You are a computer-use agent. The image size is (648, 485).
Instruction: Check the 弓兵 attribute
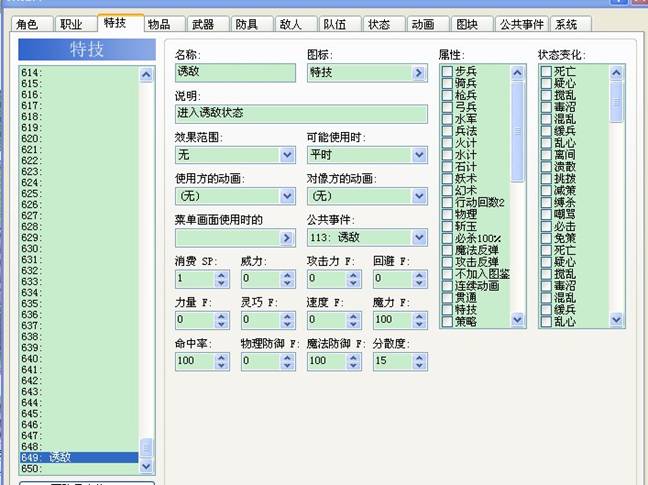[x=447, y=107]
